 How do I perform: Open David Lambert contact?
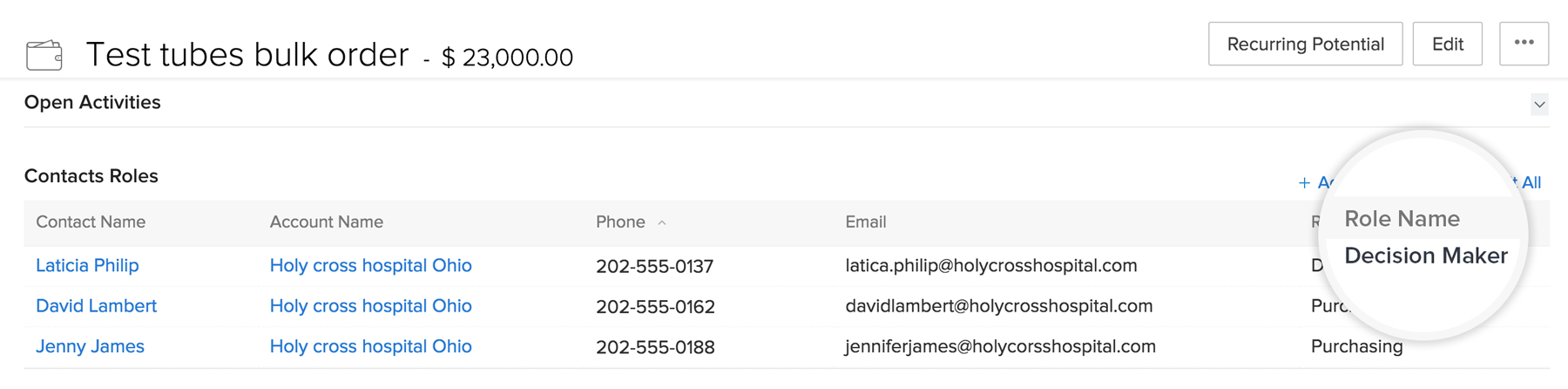(96, 306)
